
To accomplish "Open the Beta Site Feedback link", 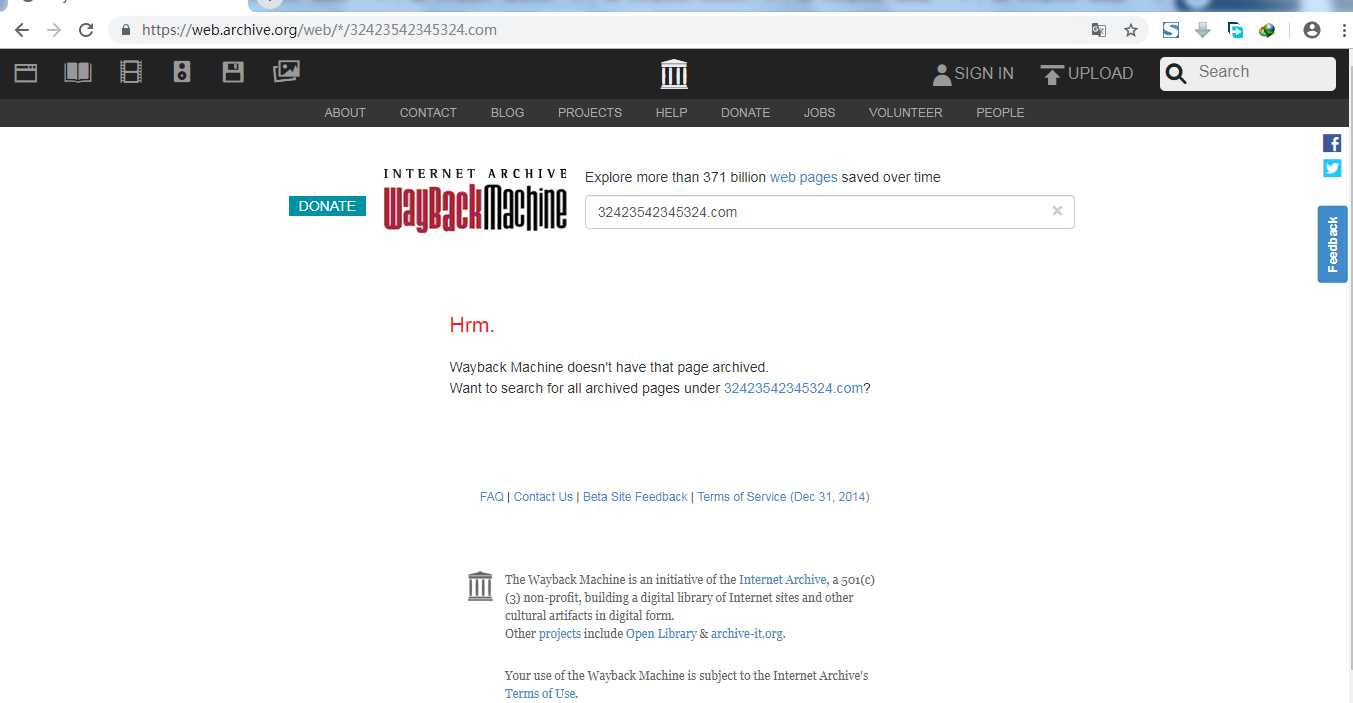I will (635, 497).
